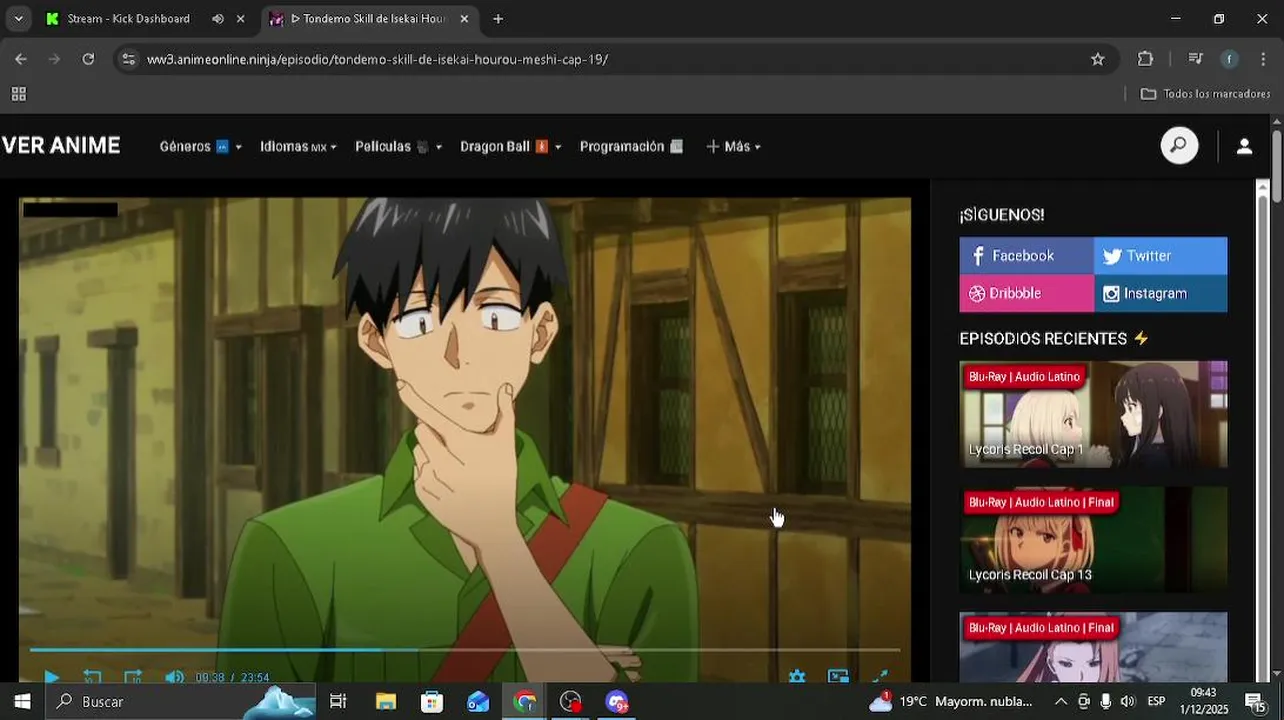Open Discord from taskbar

[617, 702]
